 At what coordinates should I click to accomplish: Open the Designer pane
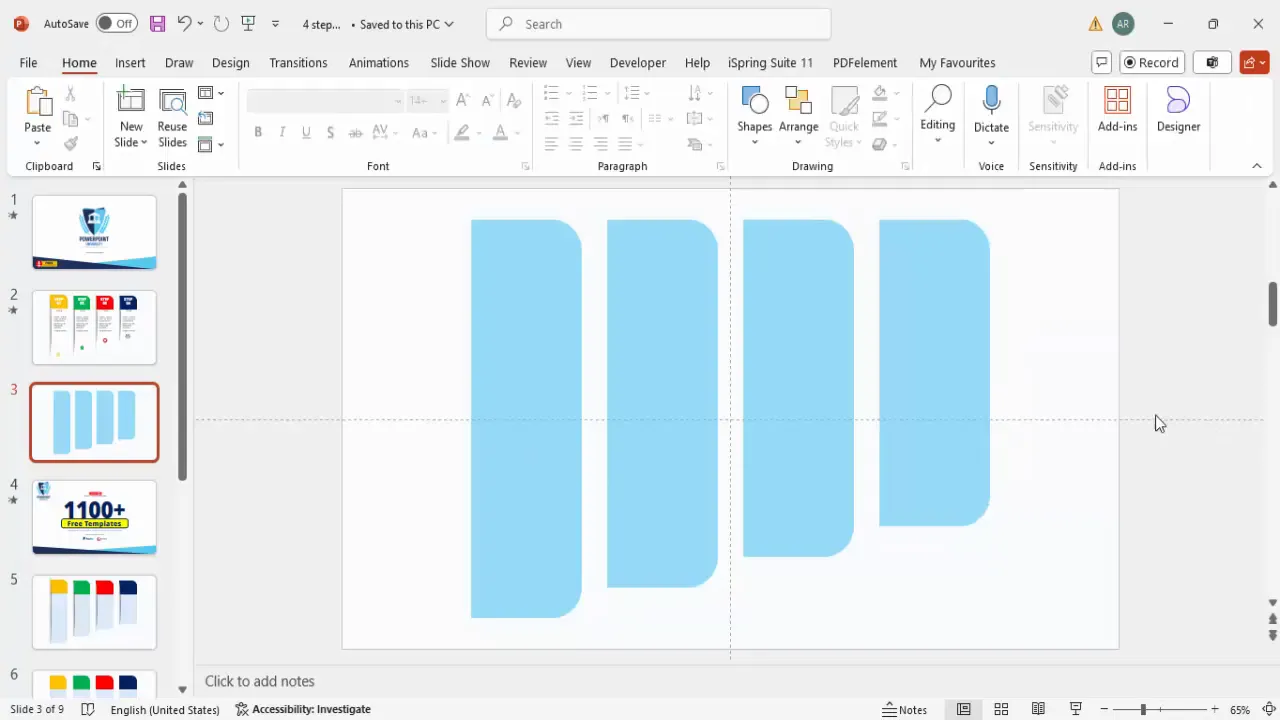click(1178, 110)
